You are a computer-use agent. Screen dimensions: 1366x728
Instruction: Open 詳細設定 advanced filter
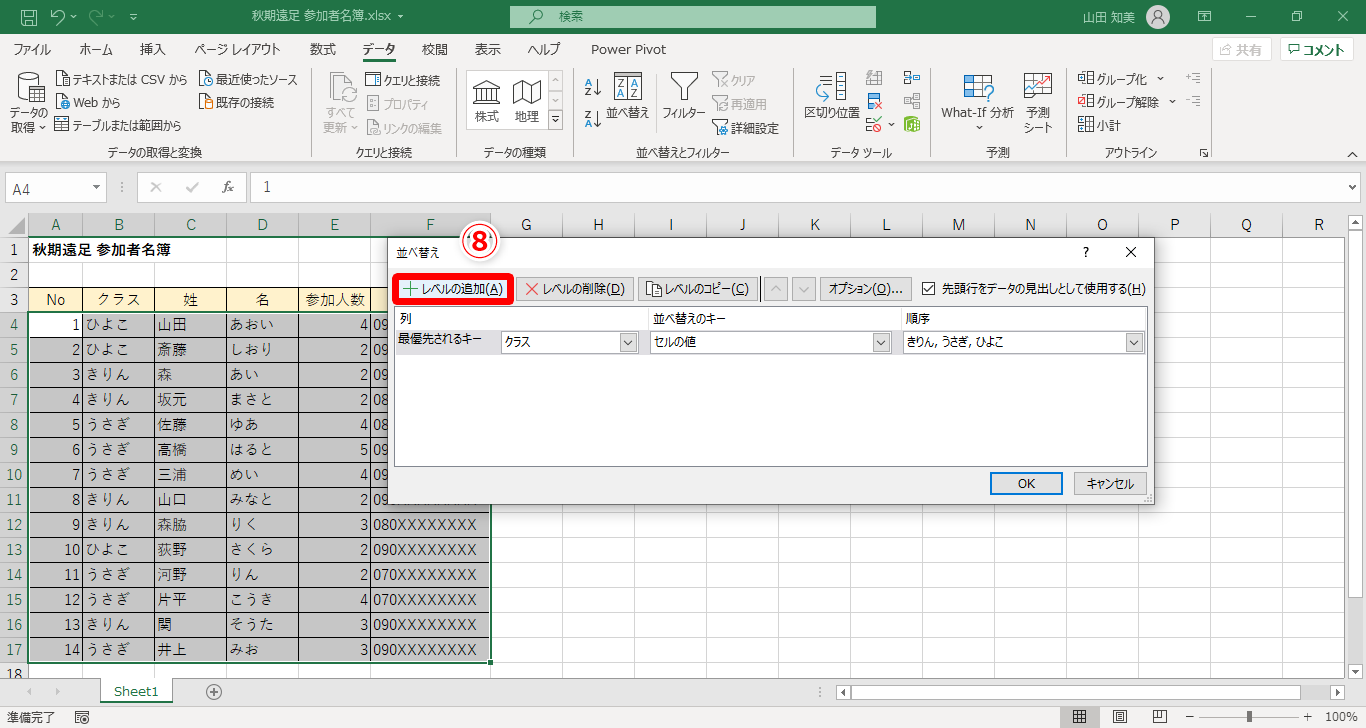[745, 127]
